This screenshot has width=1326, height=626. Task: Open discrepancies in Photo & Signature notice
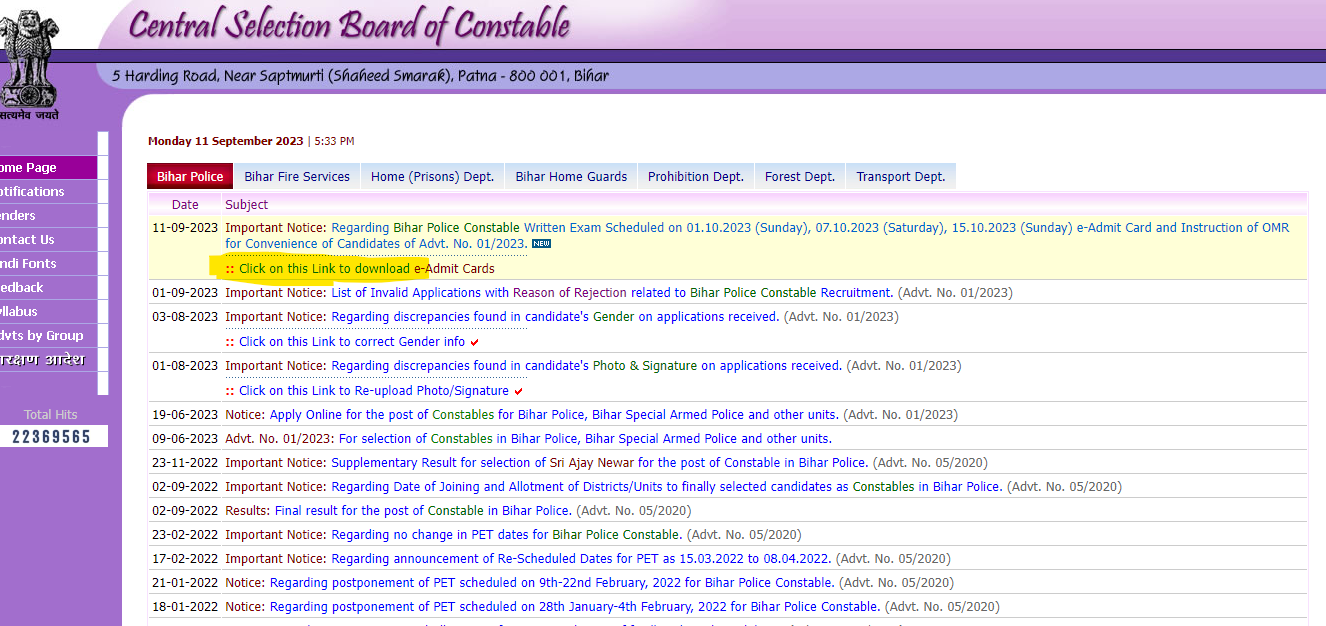[x=586, y=366]
